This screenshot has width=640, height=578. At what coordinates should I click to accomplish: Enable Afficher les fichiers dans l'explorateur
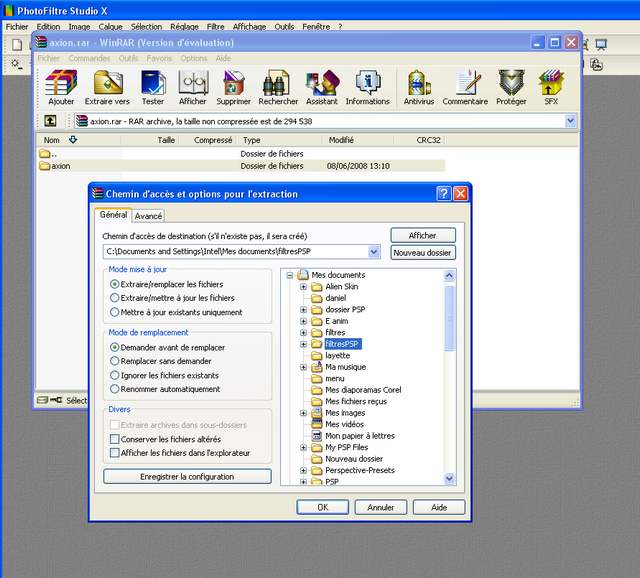[115, 453]
